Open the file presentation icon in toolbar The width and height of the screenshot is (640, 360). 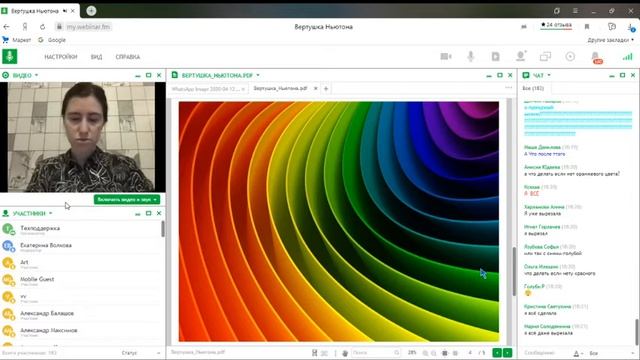[x=496, y=56]
